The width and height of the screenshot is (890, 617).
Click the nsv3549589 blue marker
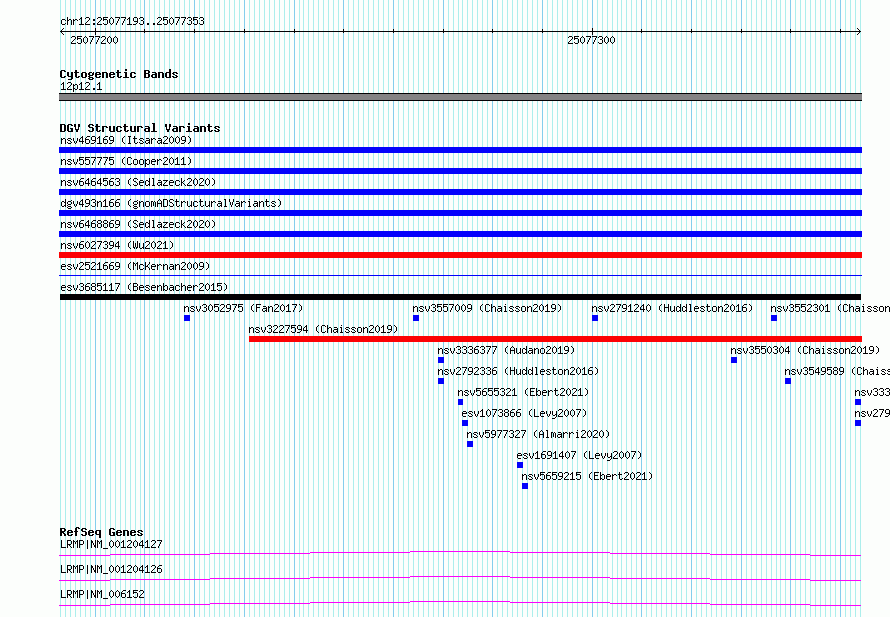788,381
